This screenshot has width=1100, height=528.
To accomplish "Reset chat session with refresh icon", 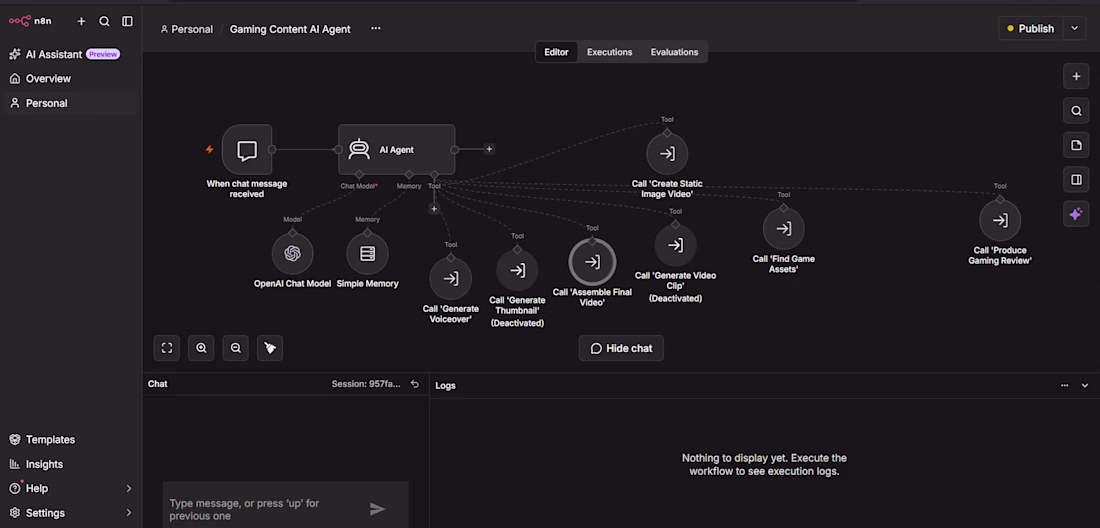I will [415, 384].
